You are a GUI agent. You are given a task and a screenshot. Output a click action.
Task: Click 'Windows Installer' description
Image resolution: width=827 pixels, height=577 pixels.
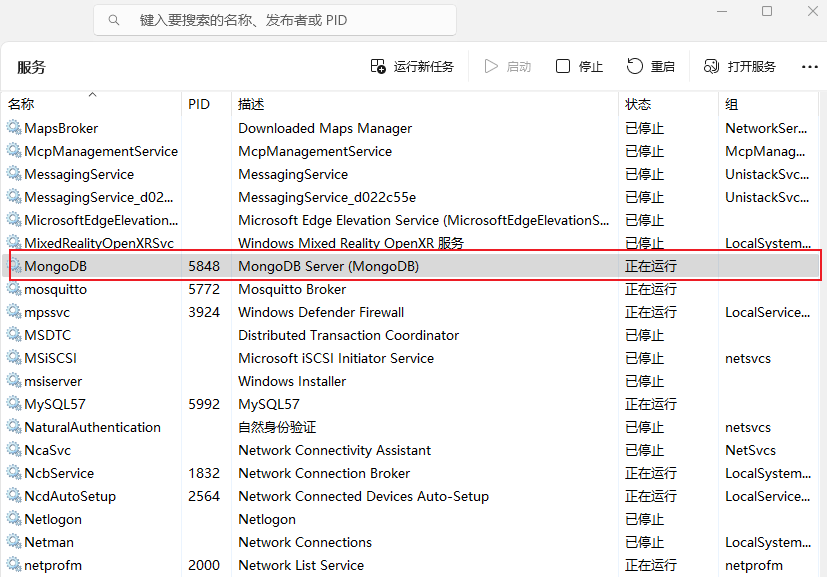click(x=292, y=381)
